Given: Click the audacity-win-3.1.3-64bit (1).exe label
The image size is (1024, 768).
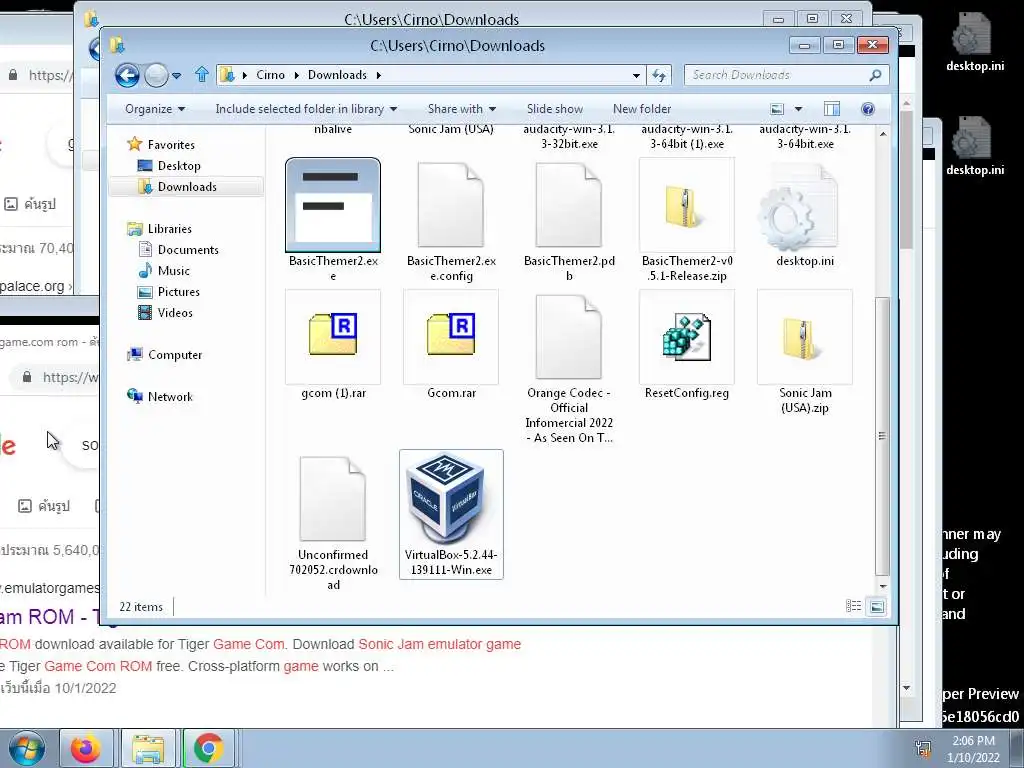Looking at the screenshot, I should [x=687, y=136].
